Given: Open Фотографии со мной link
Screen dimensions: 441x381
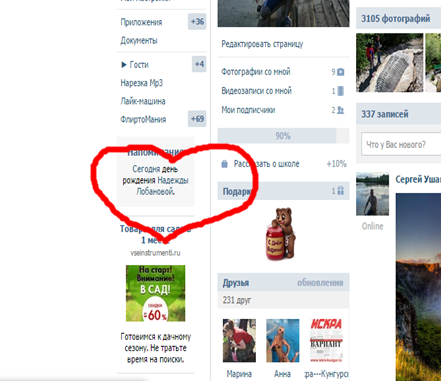Looking at the screenshot, I should 256,72.
